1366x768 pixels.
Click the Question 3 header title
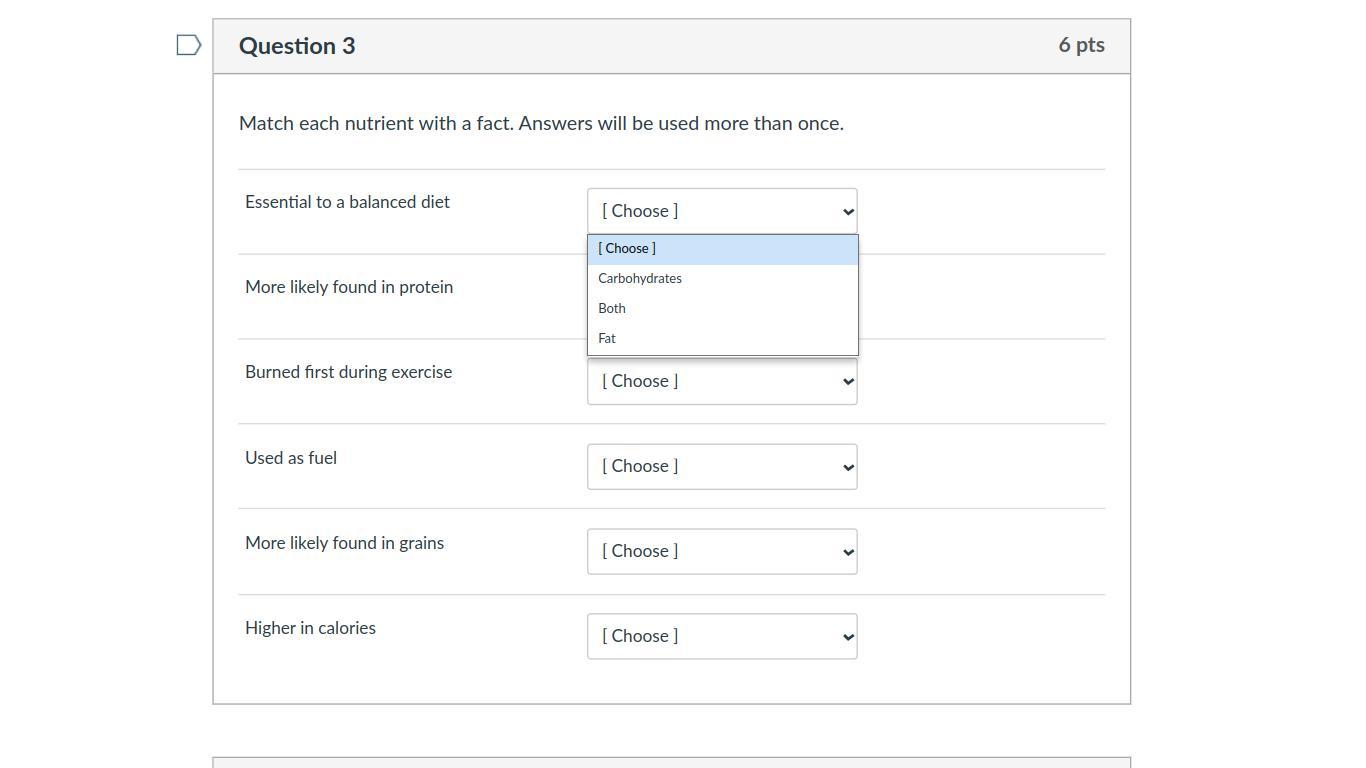[297, 46]
